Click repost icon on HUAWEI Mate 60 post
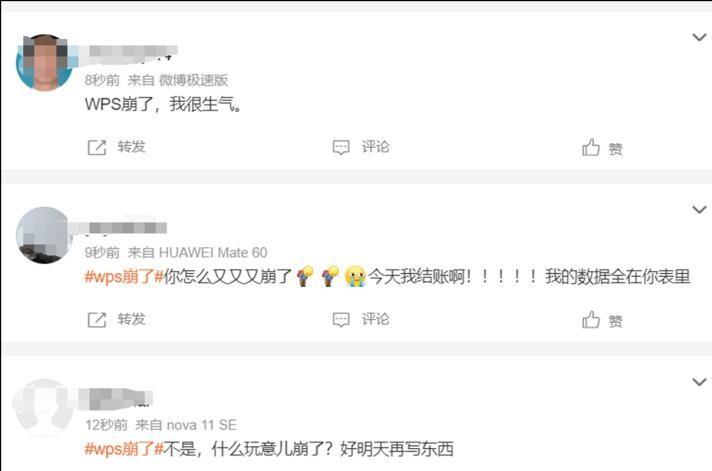 [x=97, y=320]
